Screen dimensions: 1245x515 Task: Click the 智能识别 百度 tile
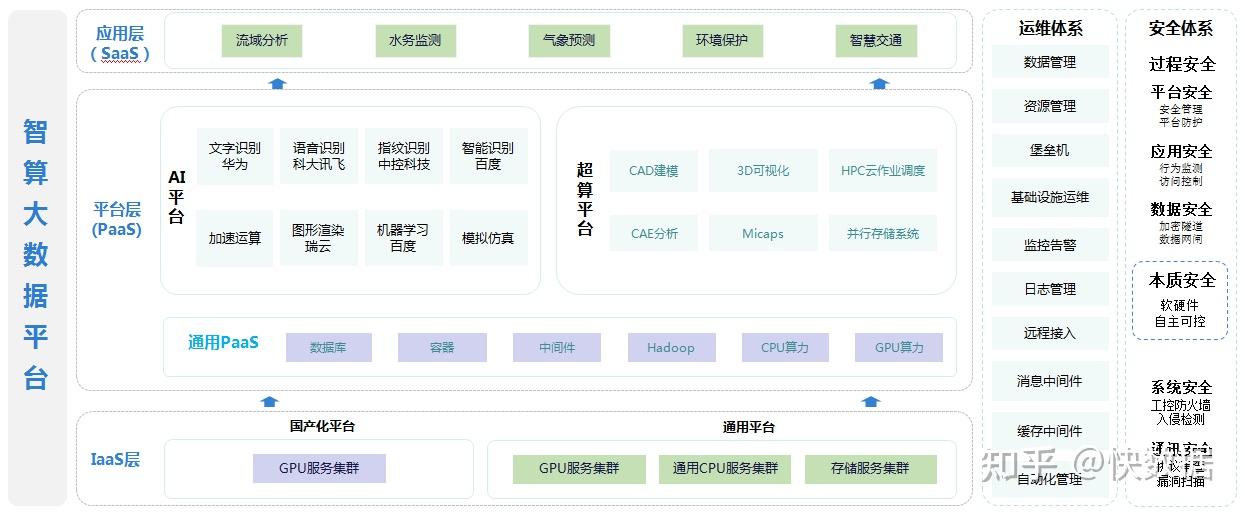[488, 156]
